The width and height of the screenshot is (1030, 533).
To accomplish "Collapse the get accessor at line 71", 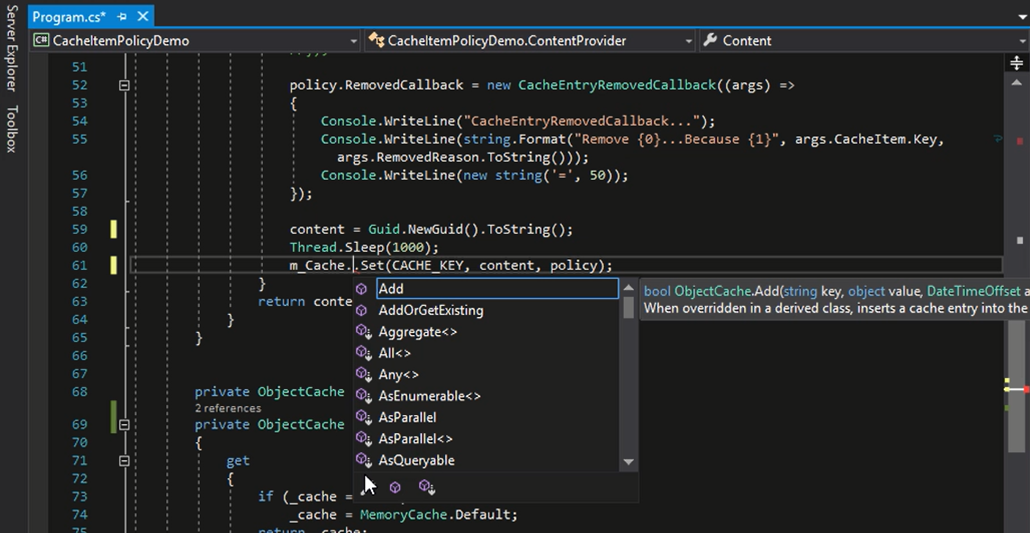I will tap(124, 461).
